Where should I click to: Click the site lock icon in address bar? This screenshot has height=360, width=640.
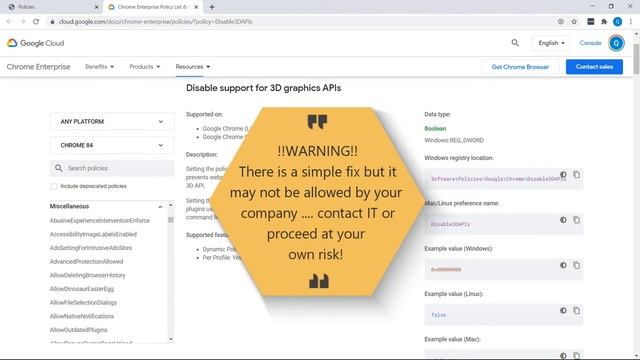52,22
